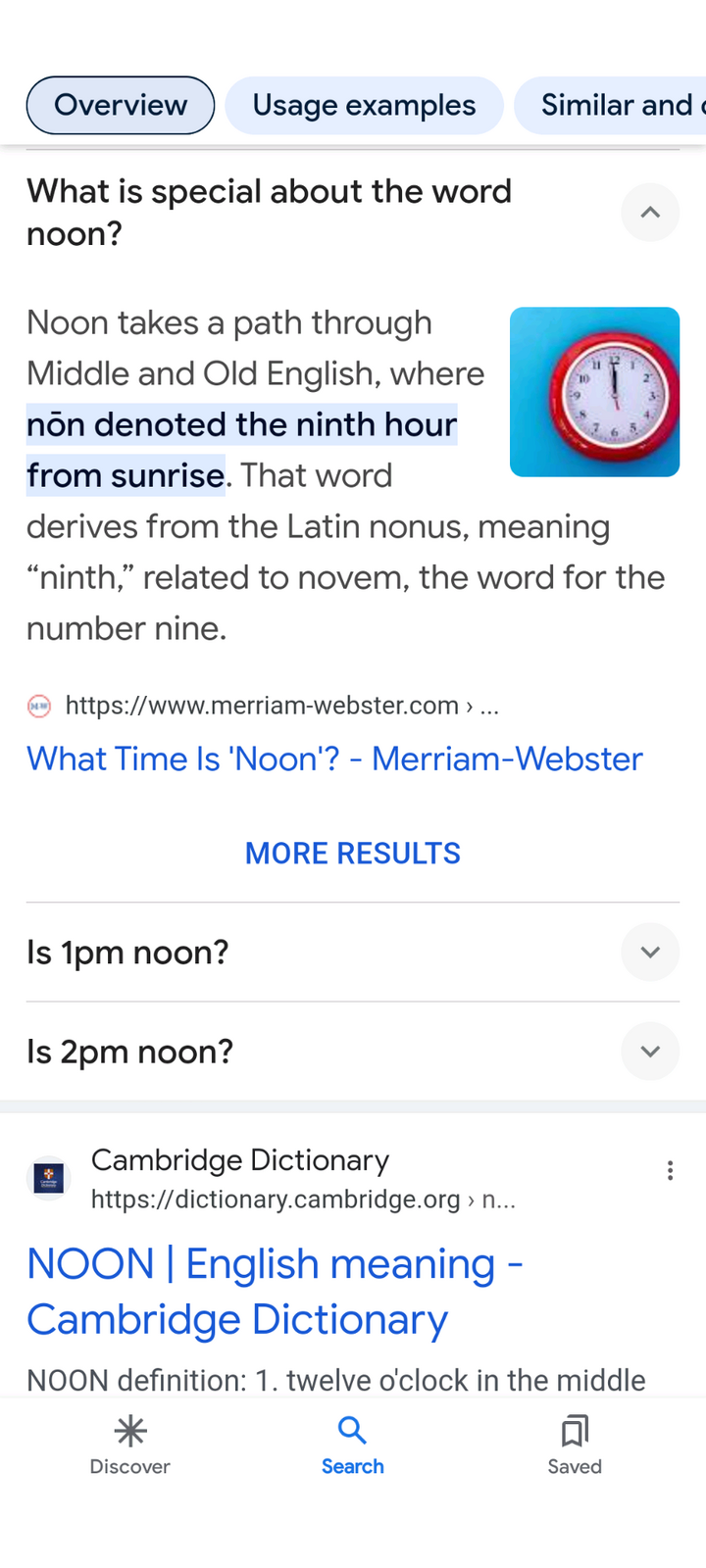The height and width of the screenshot is (1568, 706).
Task: Open Saved items via bookmark icon
Action: pos(575,1445)
